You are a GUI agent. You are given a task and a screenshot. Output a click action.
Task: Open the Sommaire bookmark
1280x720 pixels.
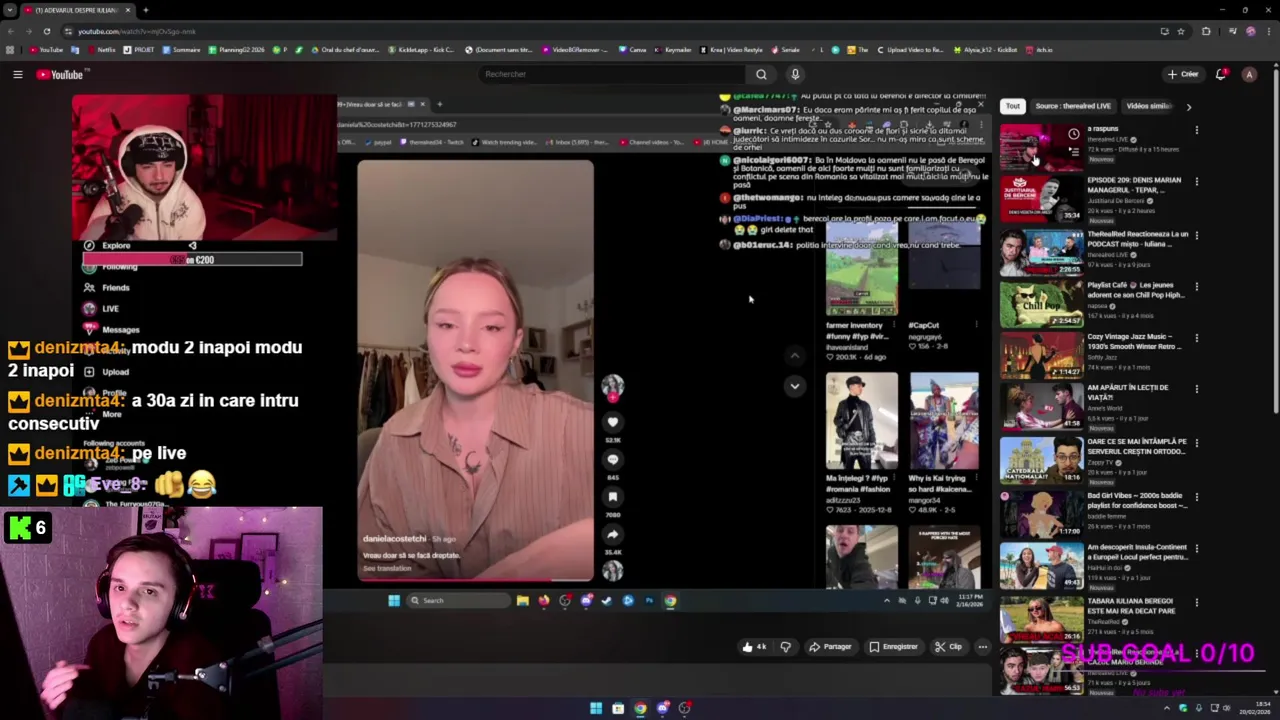(x=181, y=50)
